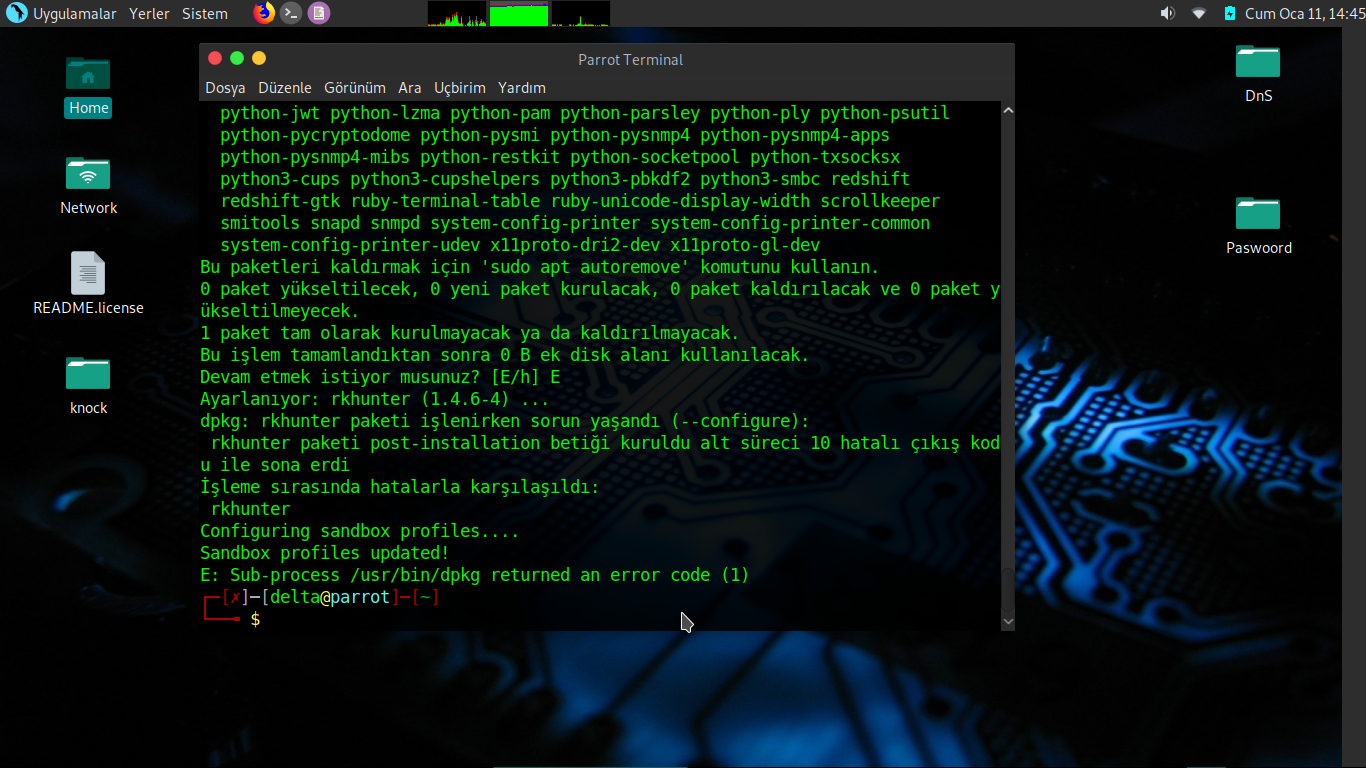
Task: Open the Uçbirim menu in terminal
Action: [460, 88]
